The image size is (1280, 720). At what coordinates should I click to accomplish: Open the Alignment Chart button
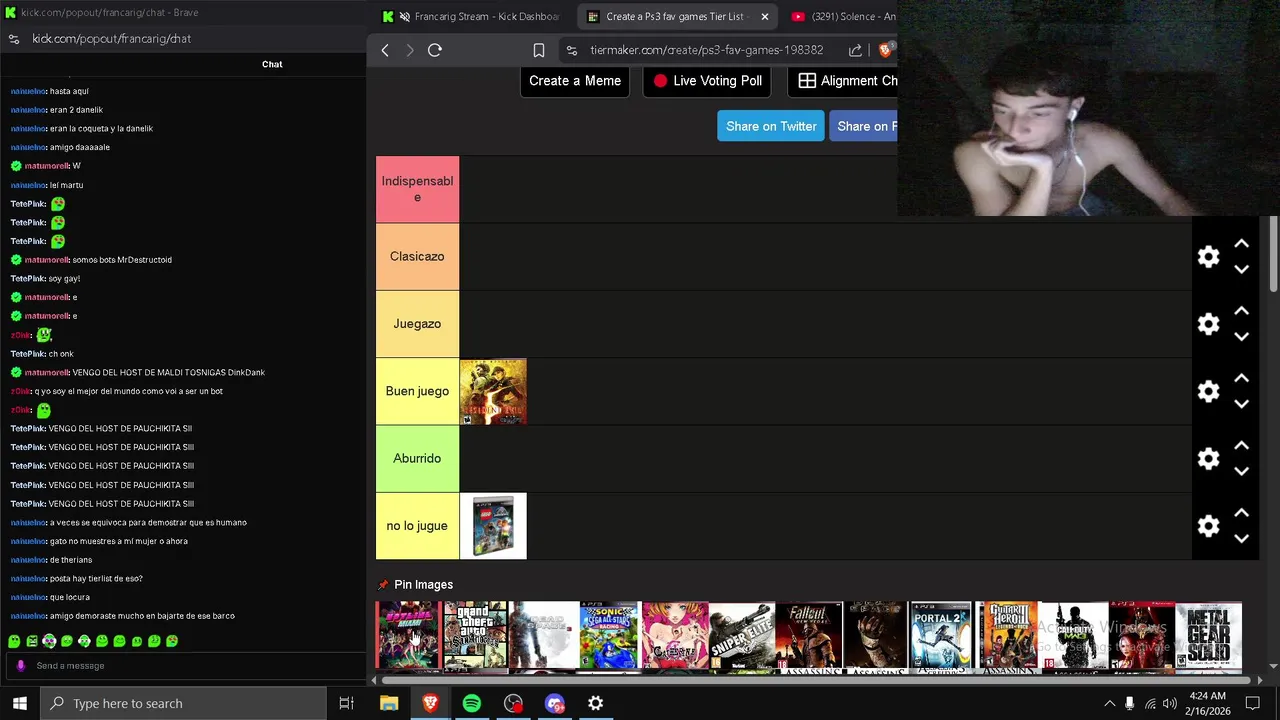click(842, 81)
